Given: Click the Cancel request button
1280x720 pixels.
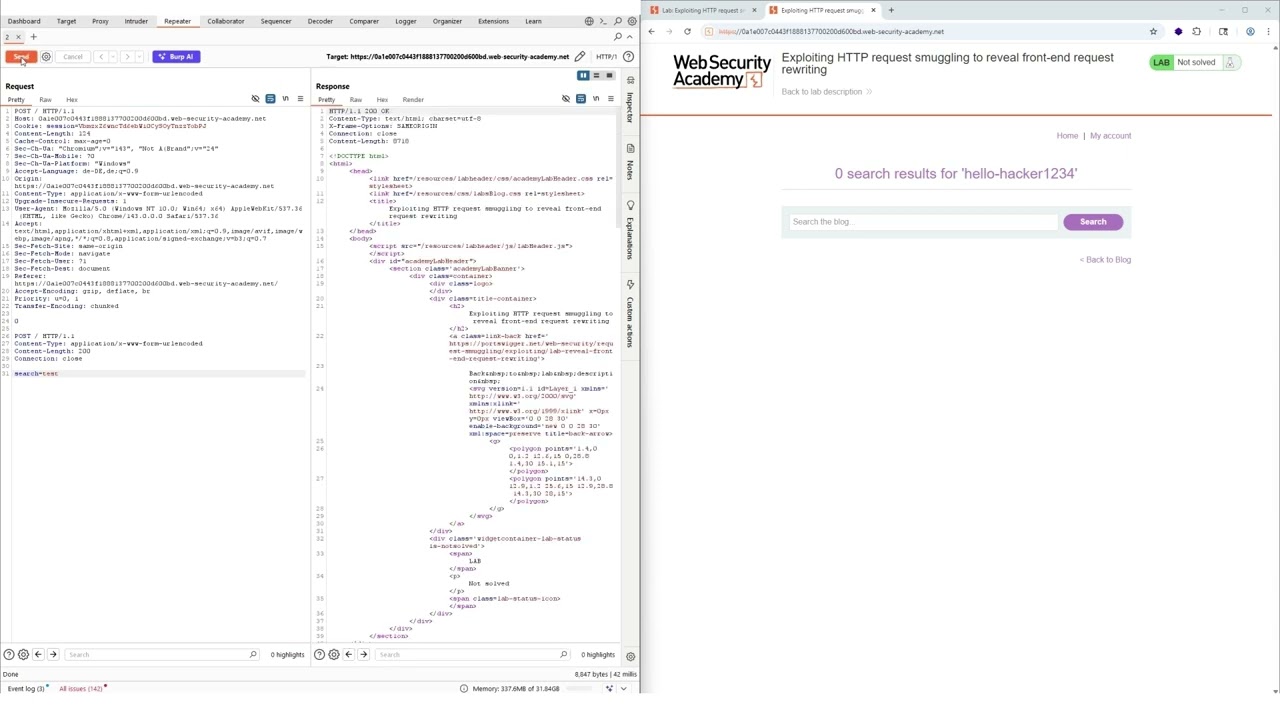Looking at the screenshot, I should click(73, 57).
